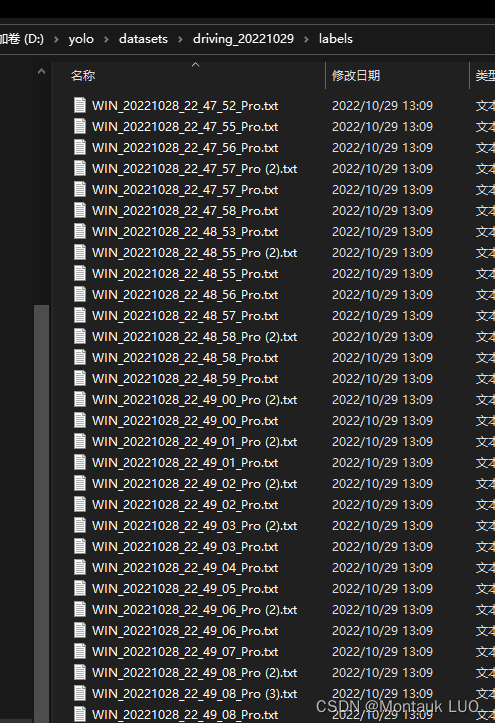
Task: Expand the chevron after driving_20221029 breadcrumb
Action: pyautogui.click(x=306, y=39)
